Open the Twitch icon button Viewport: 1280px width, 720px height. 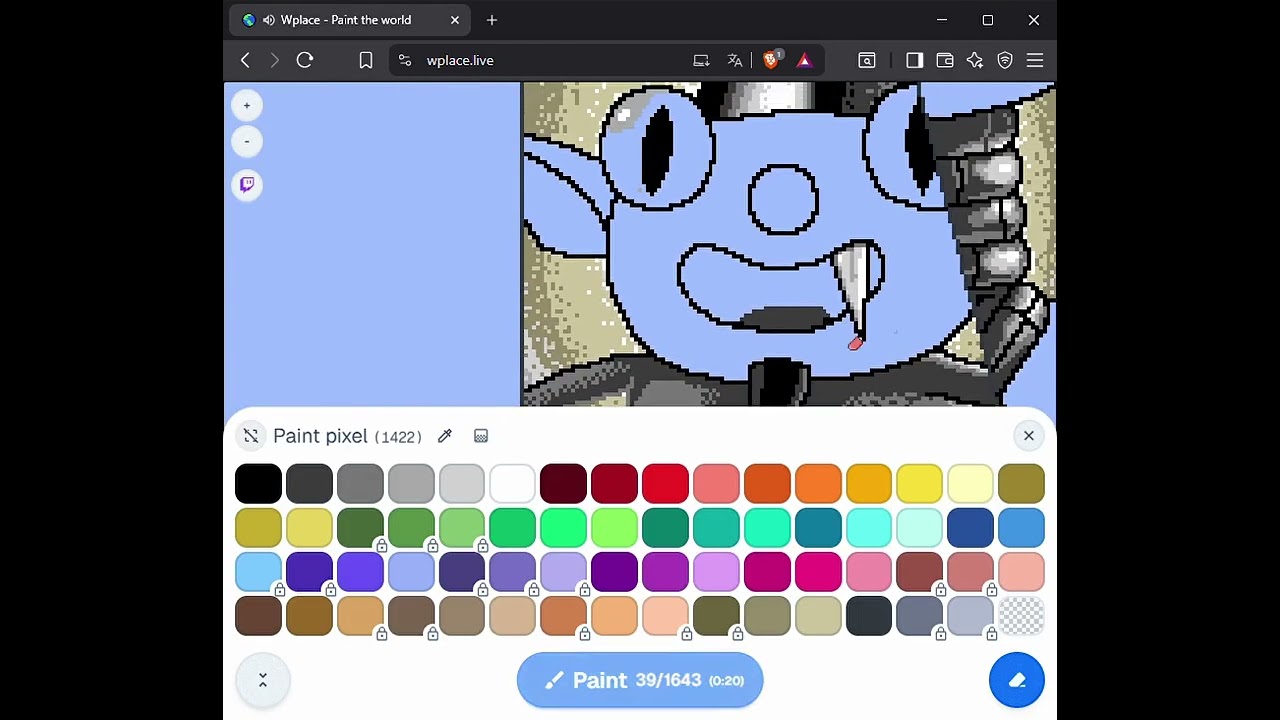click(x=247, y=185)
